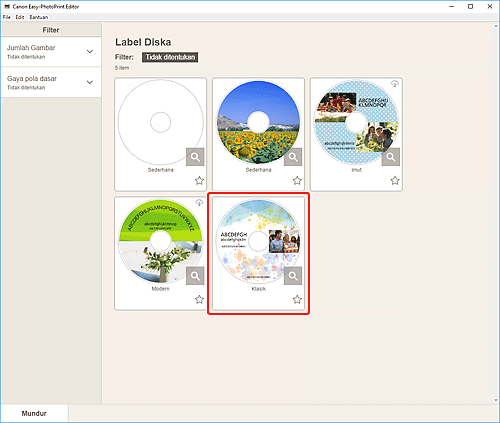This screenshot has height=423, width=500.
Task: Click the cloud download icon on Imut template
Action: 395,84
